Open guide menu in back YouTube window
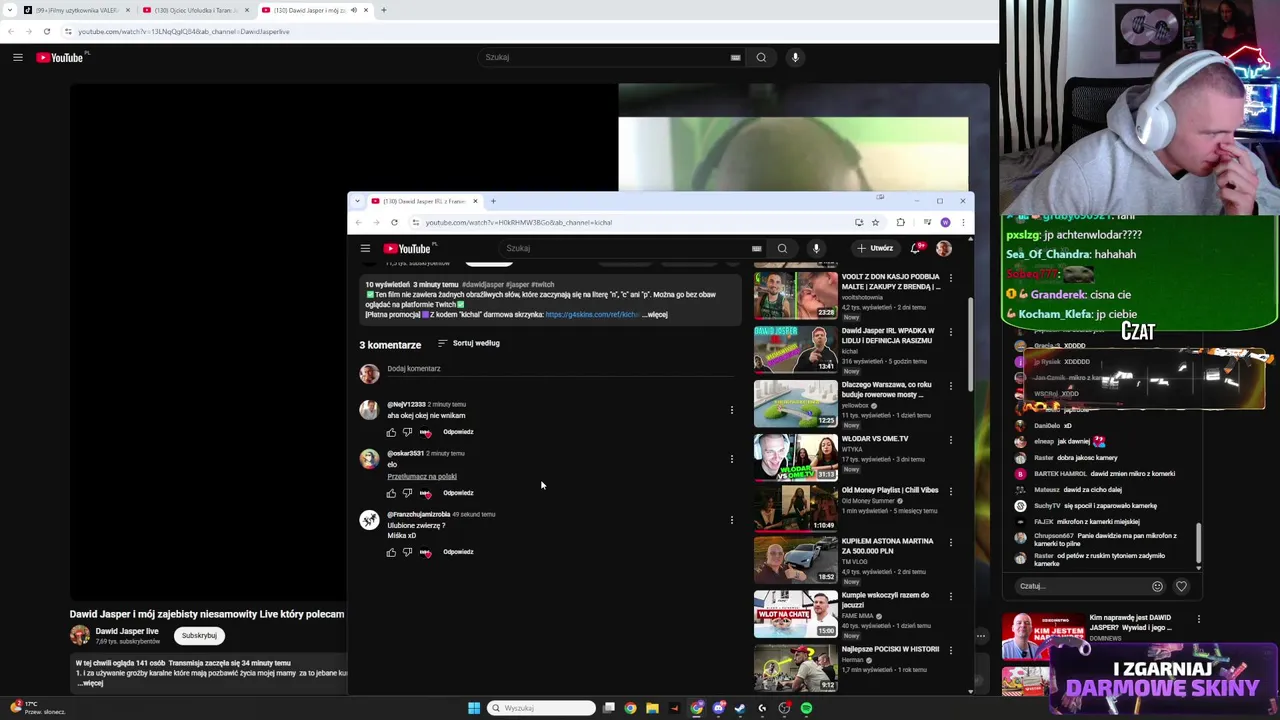 coord(17,57)
